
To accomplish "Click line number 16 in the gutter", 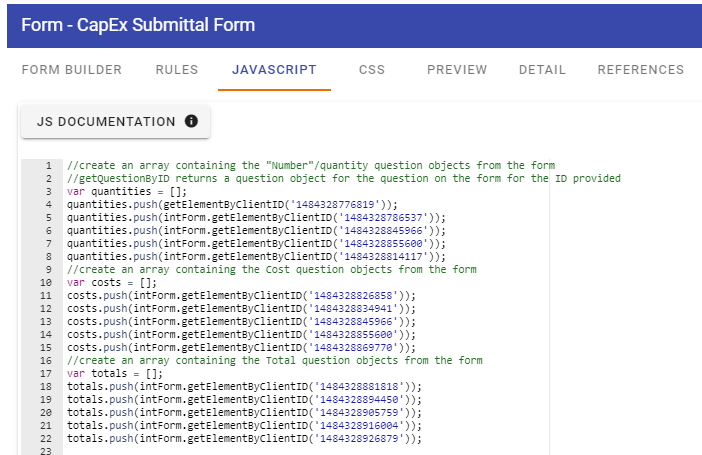I will click(46, 361).
